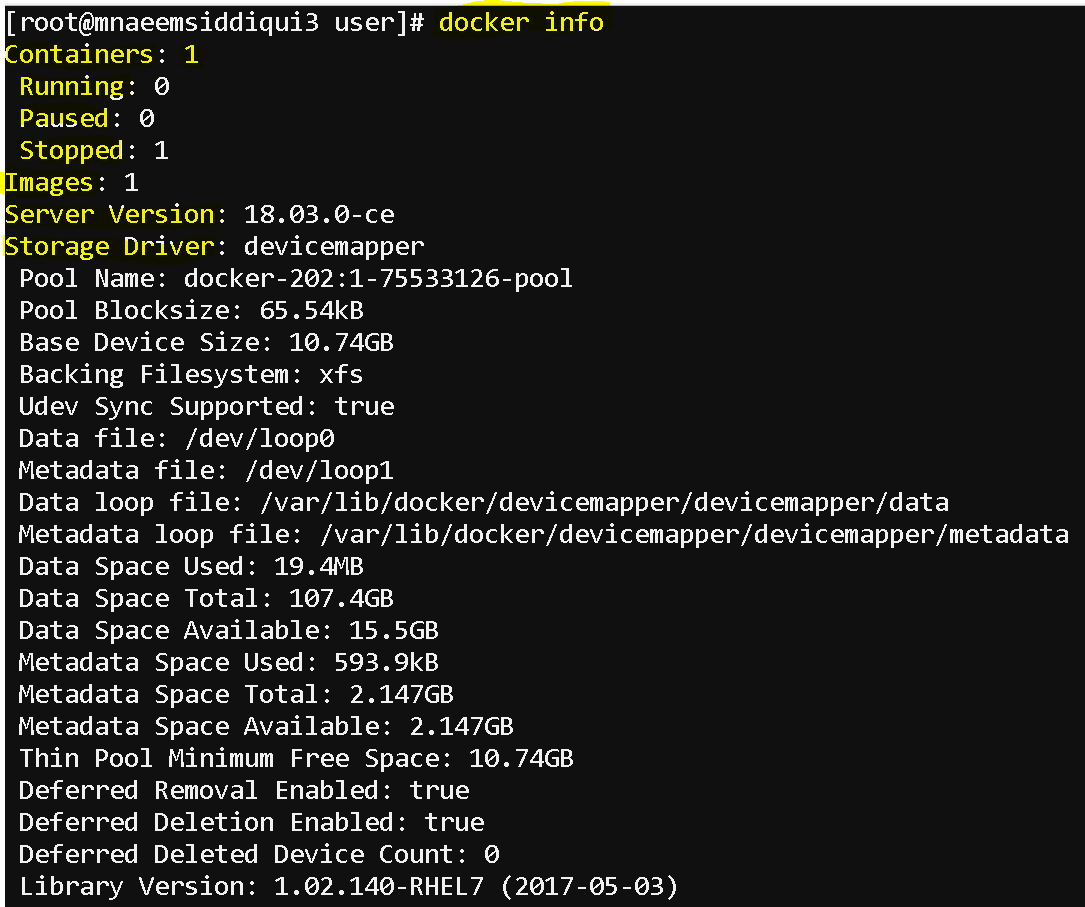Click the Base Device Size 10.74GB line
1085x907 pixels.
(206, 342)
